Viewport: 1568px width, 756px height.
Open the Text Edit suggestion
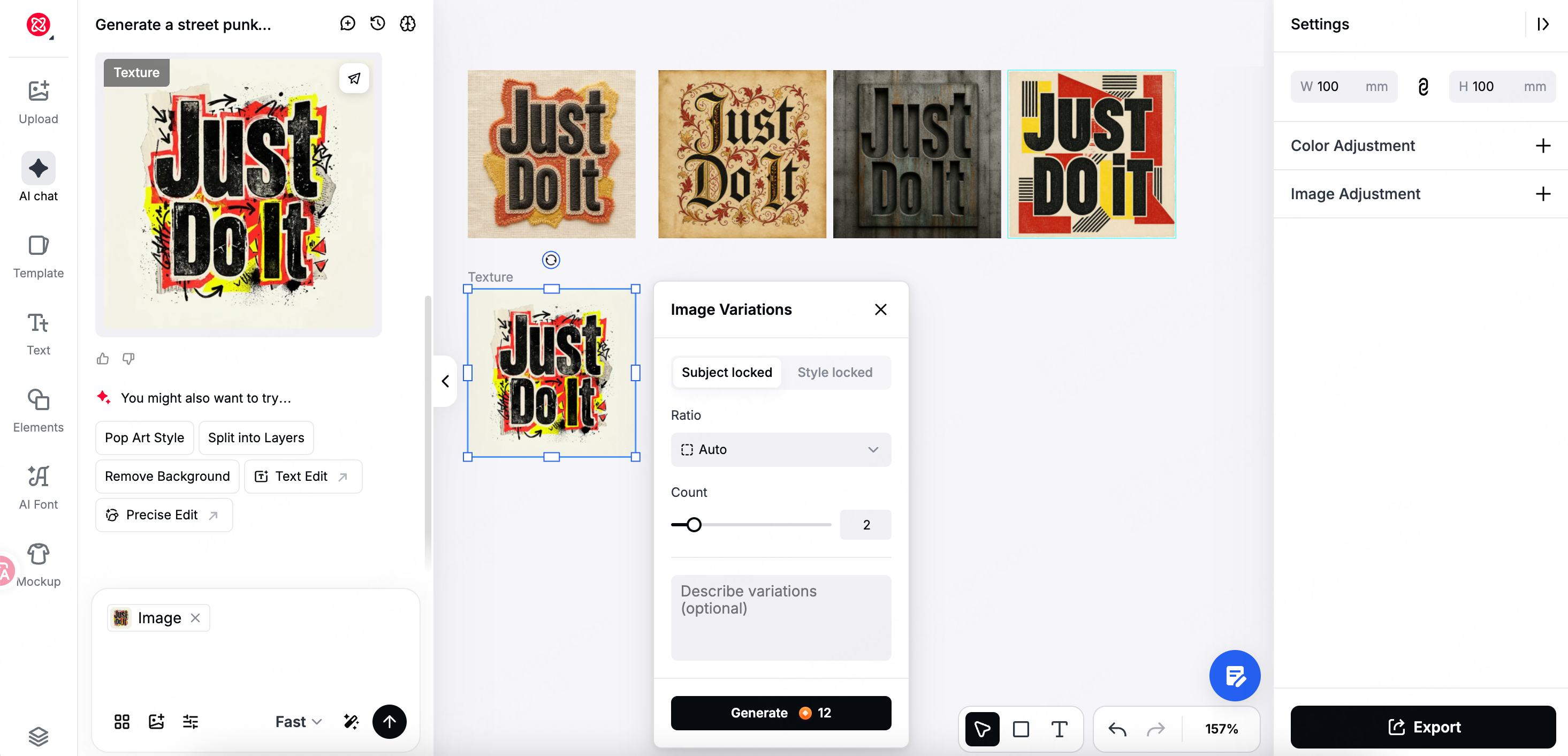tap(303, 477)
